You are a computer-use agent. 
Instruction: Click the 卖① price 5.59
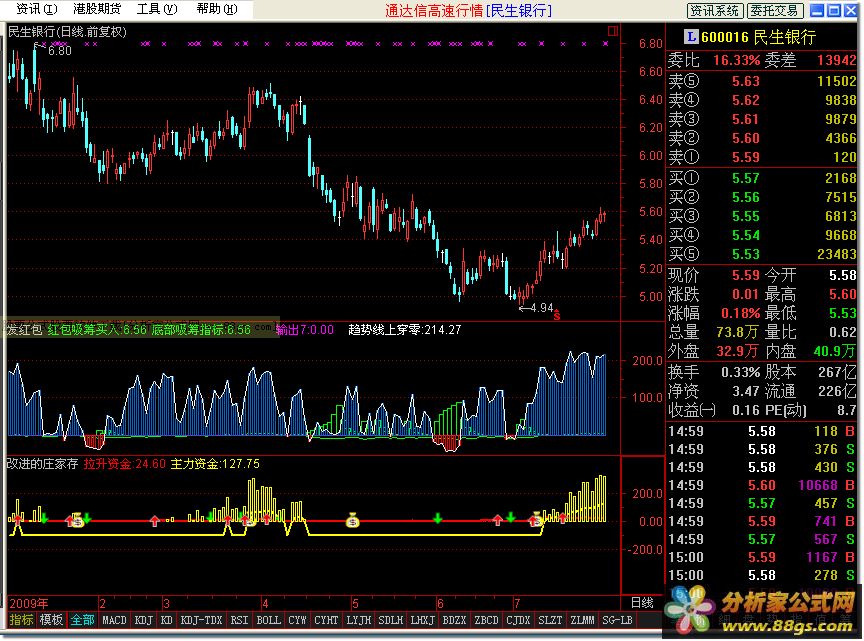click(x=746, y=157)
